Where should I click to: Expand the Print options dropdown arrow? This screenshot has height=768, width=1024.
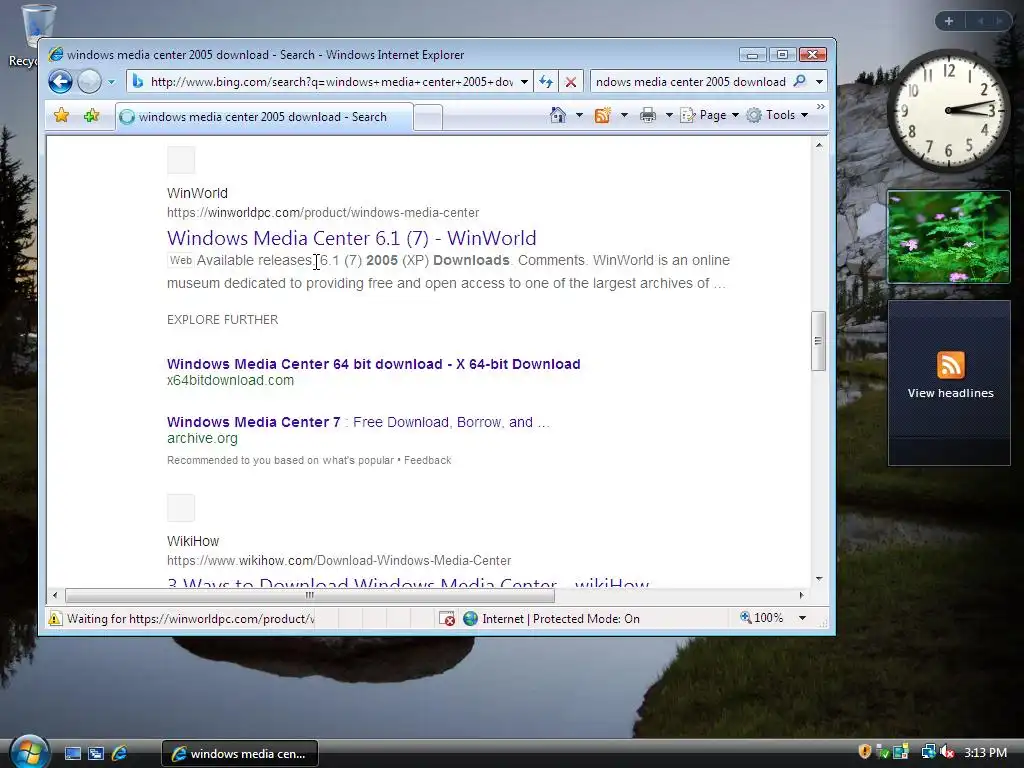coord(669,115)
